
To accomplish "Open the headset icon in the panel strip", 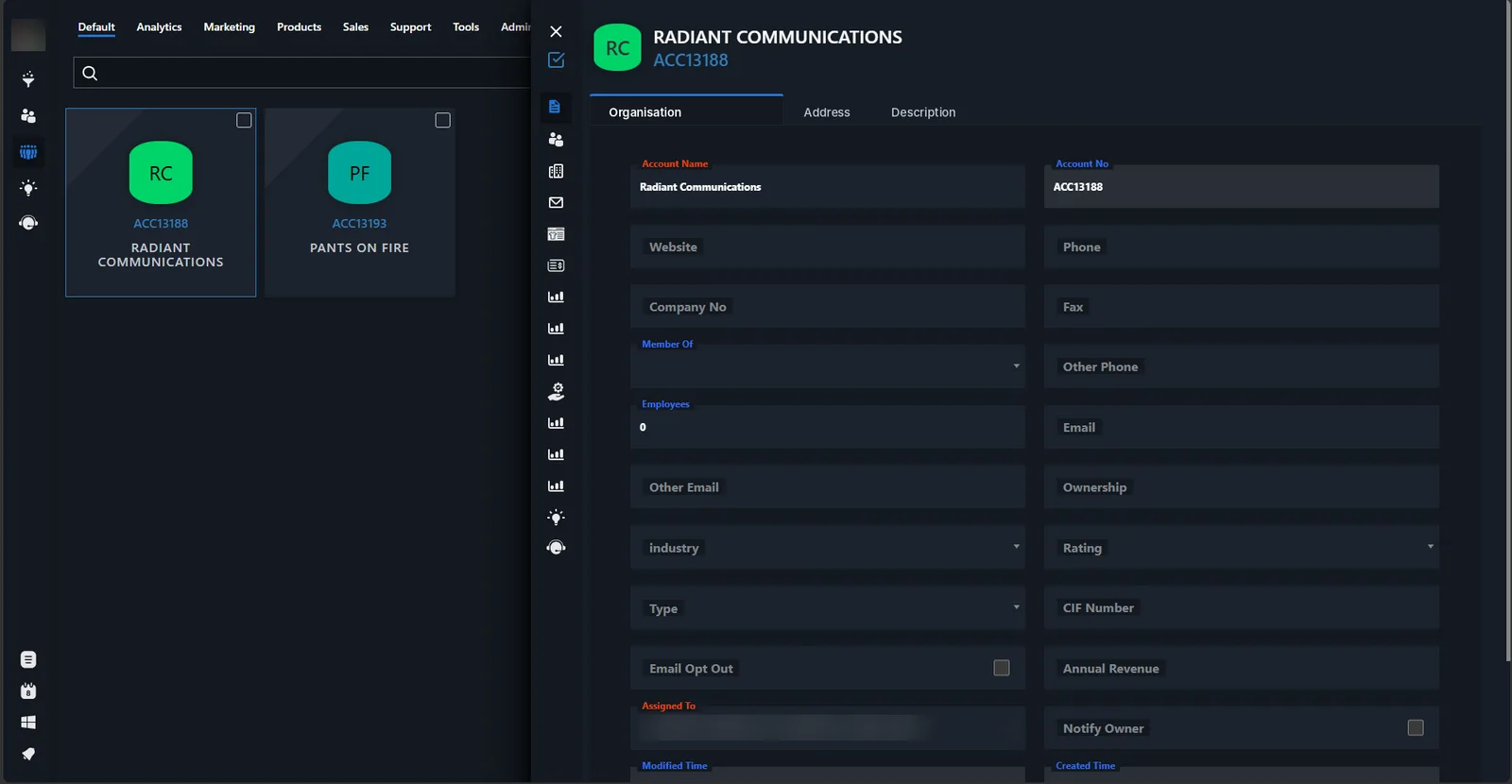I will pos(556,548).
